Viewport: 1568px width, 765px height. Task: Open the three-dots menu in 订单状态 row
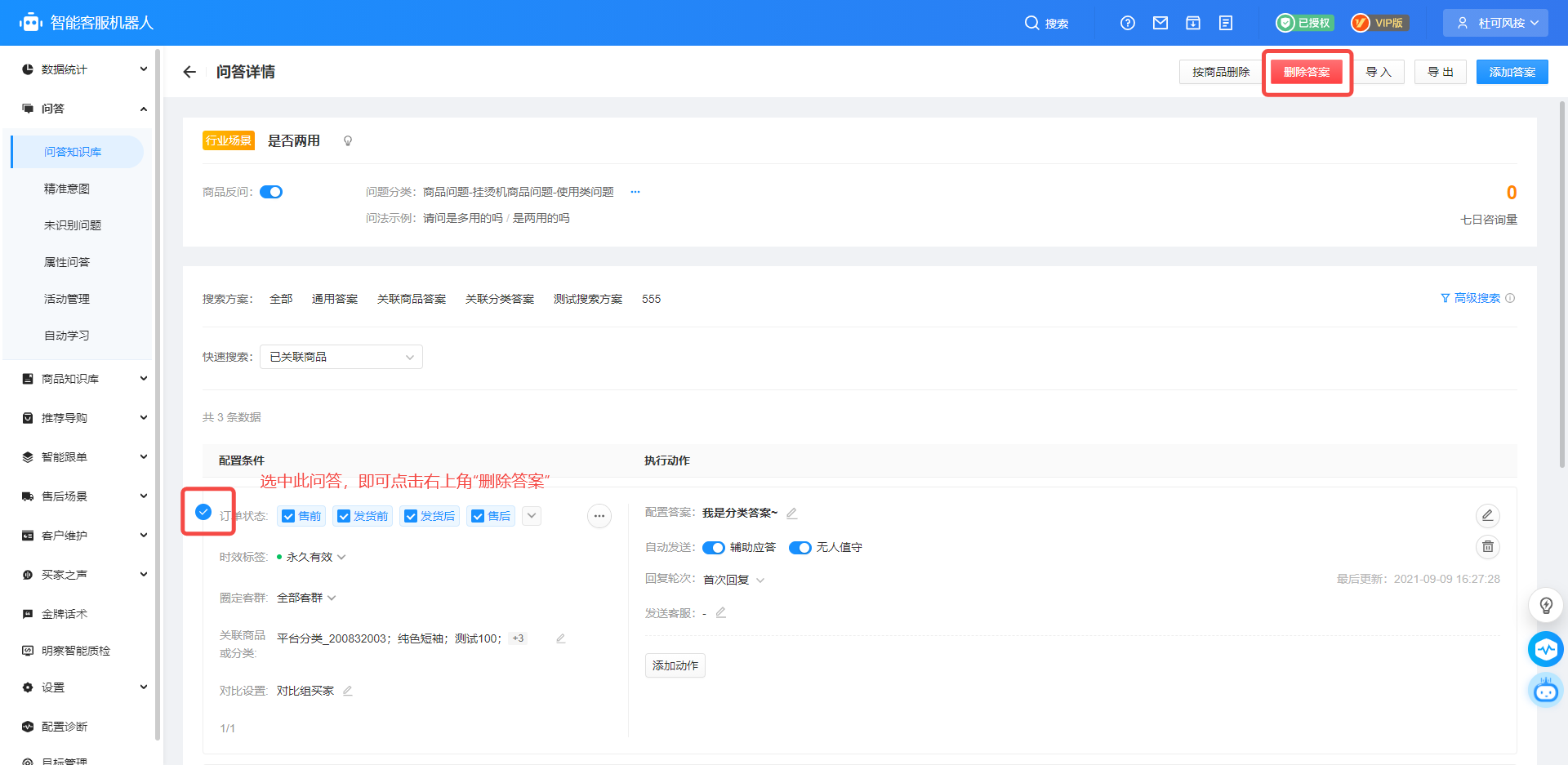[x=599, y=516]
